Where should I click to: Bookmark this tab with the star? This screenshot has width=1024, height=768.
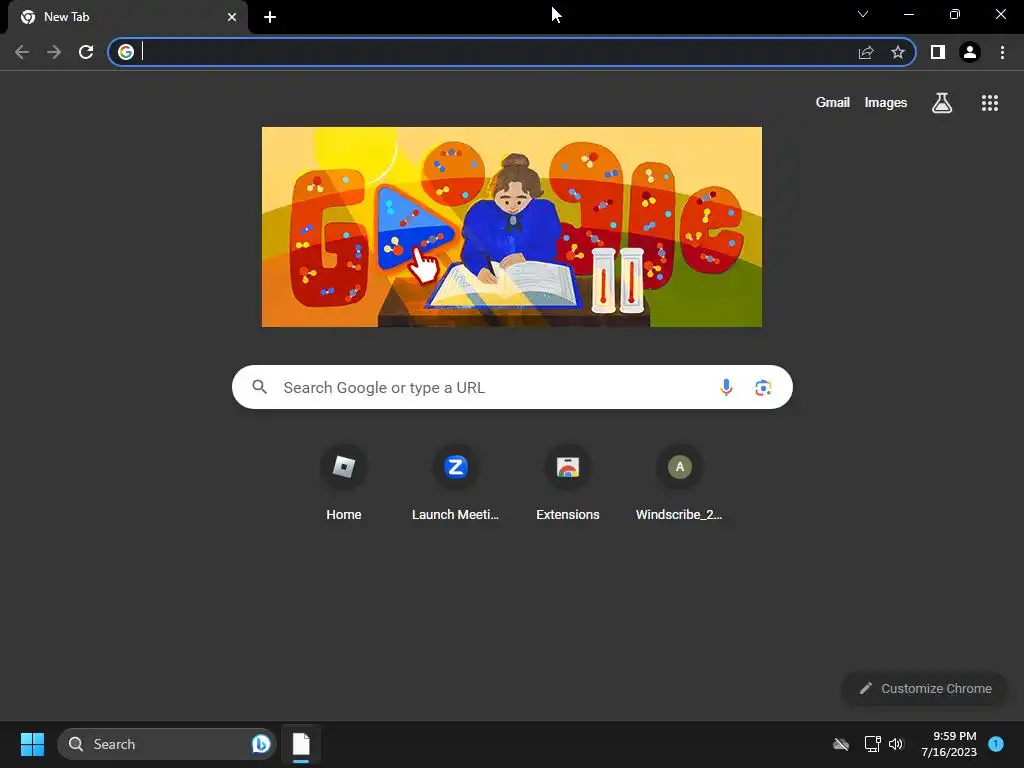898,52
